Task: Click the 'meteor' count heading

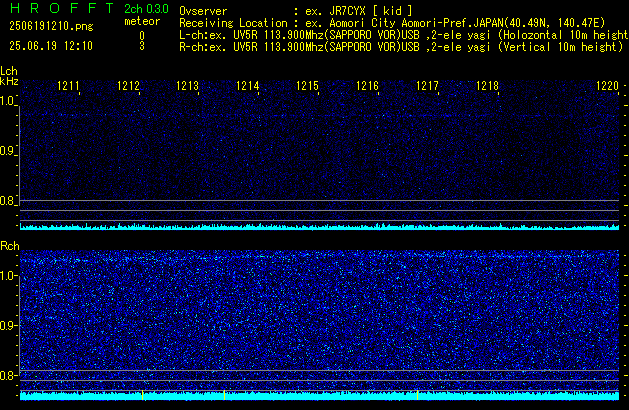Action: click(142, 21)
